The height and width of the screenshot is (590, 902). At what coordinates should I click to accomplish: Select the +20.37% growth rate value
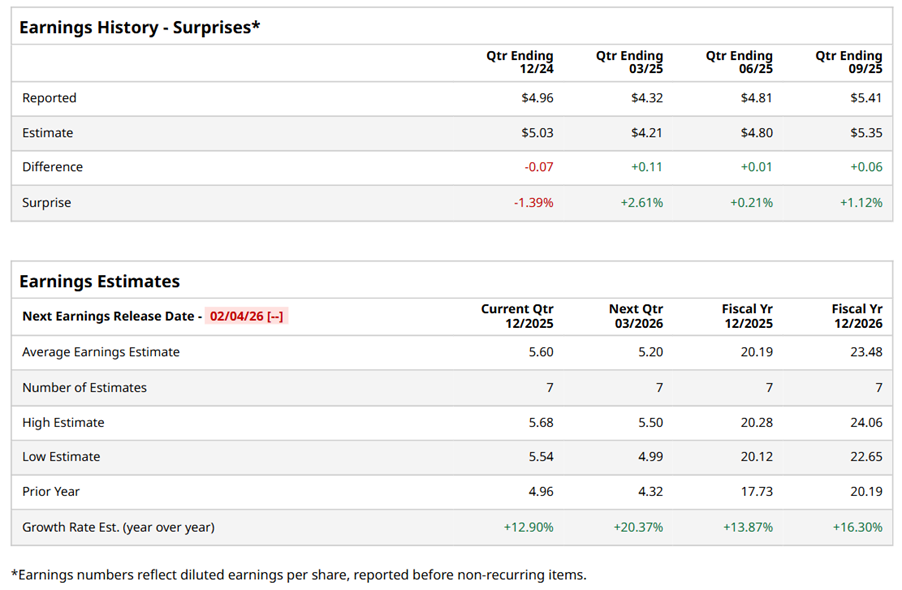pyautogui.click(x=638, y=527)
